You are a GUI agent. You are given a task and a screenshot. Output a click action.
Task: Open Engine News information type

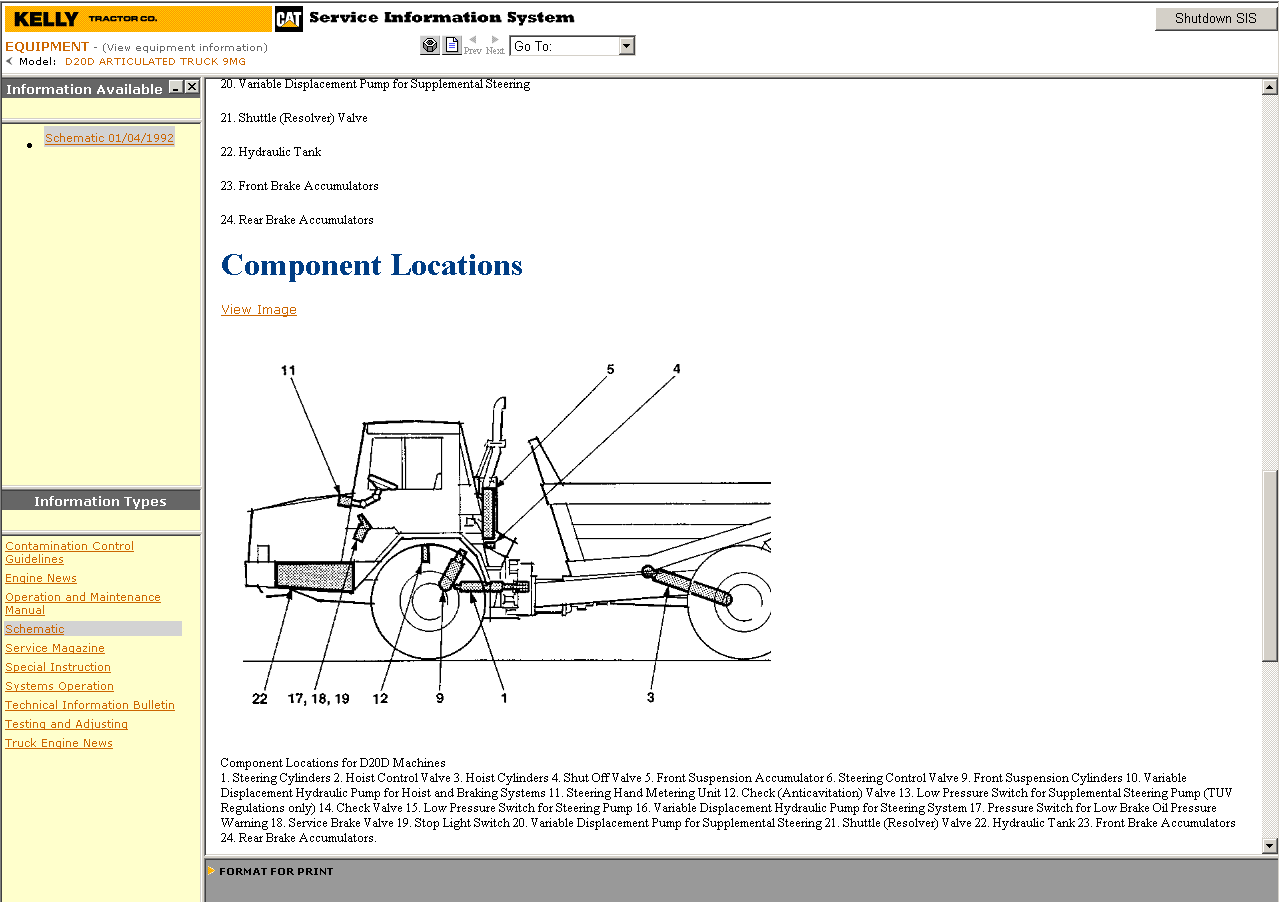click(x=41, y=578)
